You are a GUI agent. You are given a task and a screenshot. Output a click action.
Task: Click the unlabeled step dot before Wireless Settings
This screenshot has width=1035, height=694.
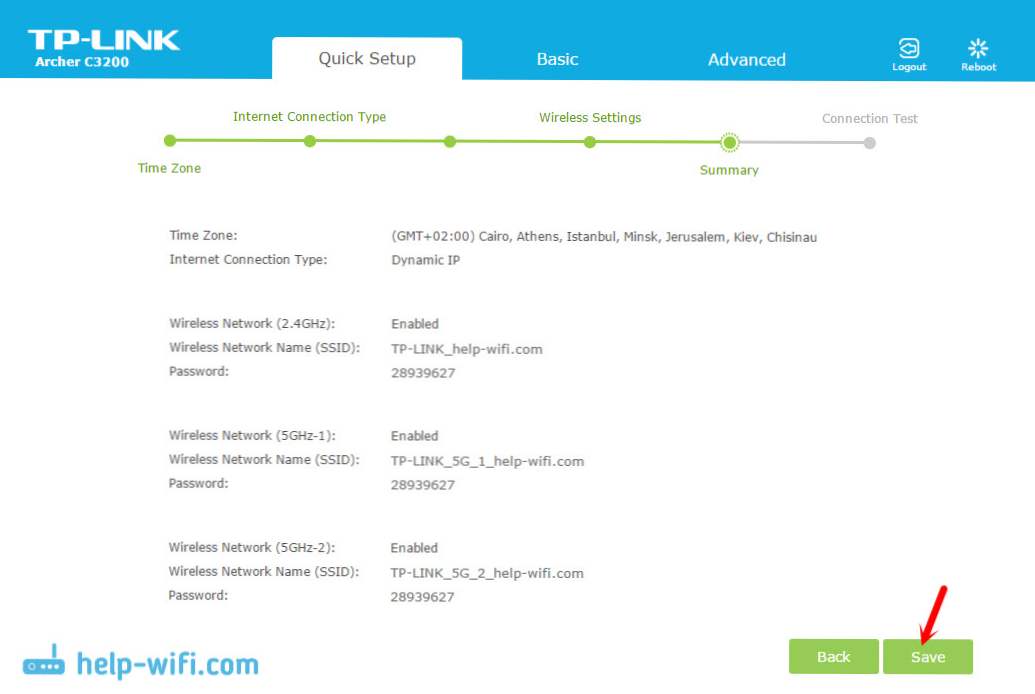pos(450,141)
